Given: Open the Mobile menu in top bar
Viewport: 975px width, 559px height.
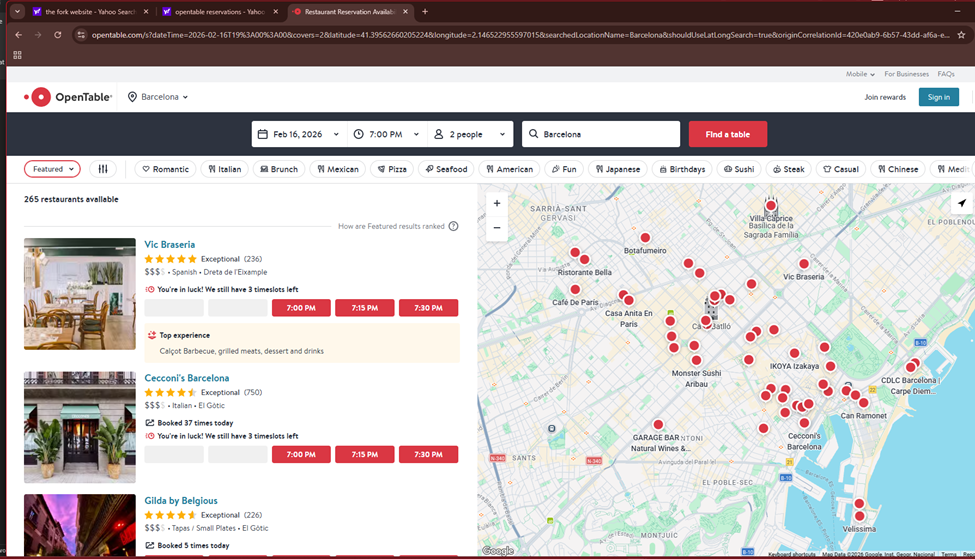Looking at the screenshot, I should pyautogui.click(x=859, y=74).
